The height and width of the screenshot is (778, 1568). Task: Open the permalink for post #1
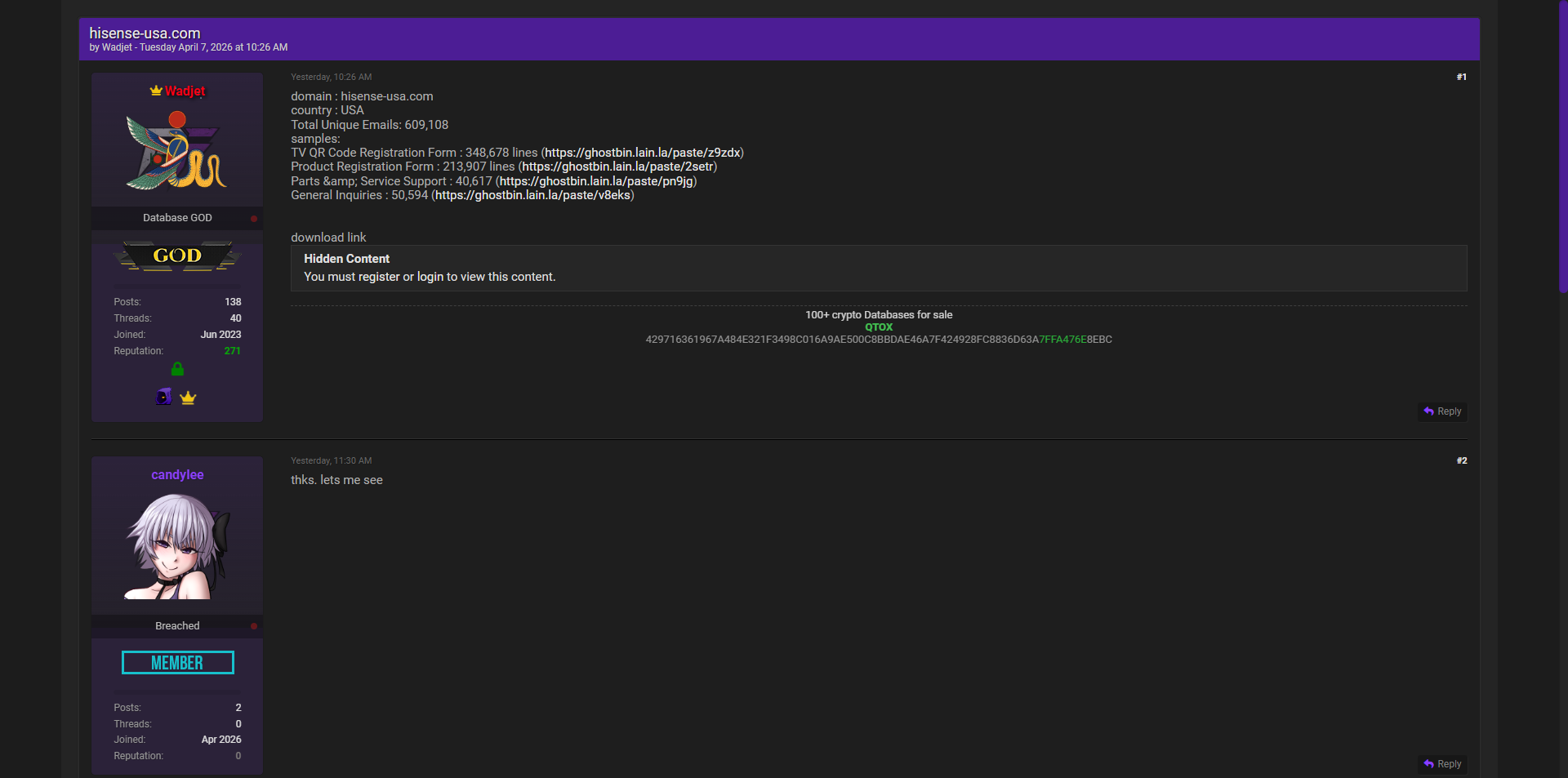click(1461, 77)
